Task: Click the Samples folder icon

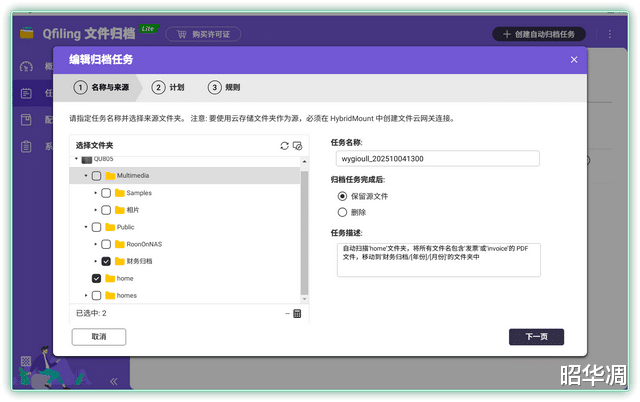Action: click(x=120, y=193)
